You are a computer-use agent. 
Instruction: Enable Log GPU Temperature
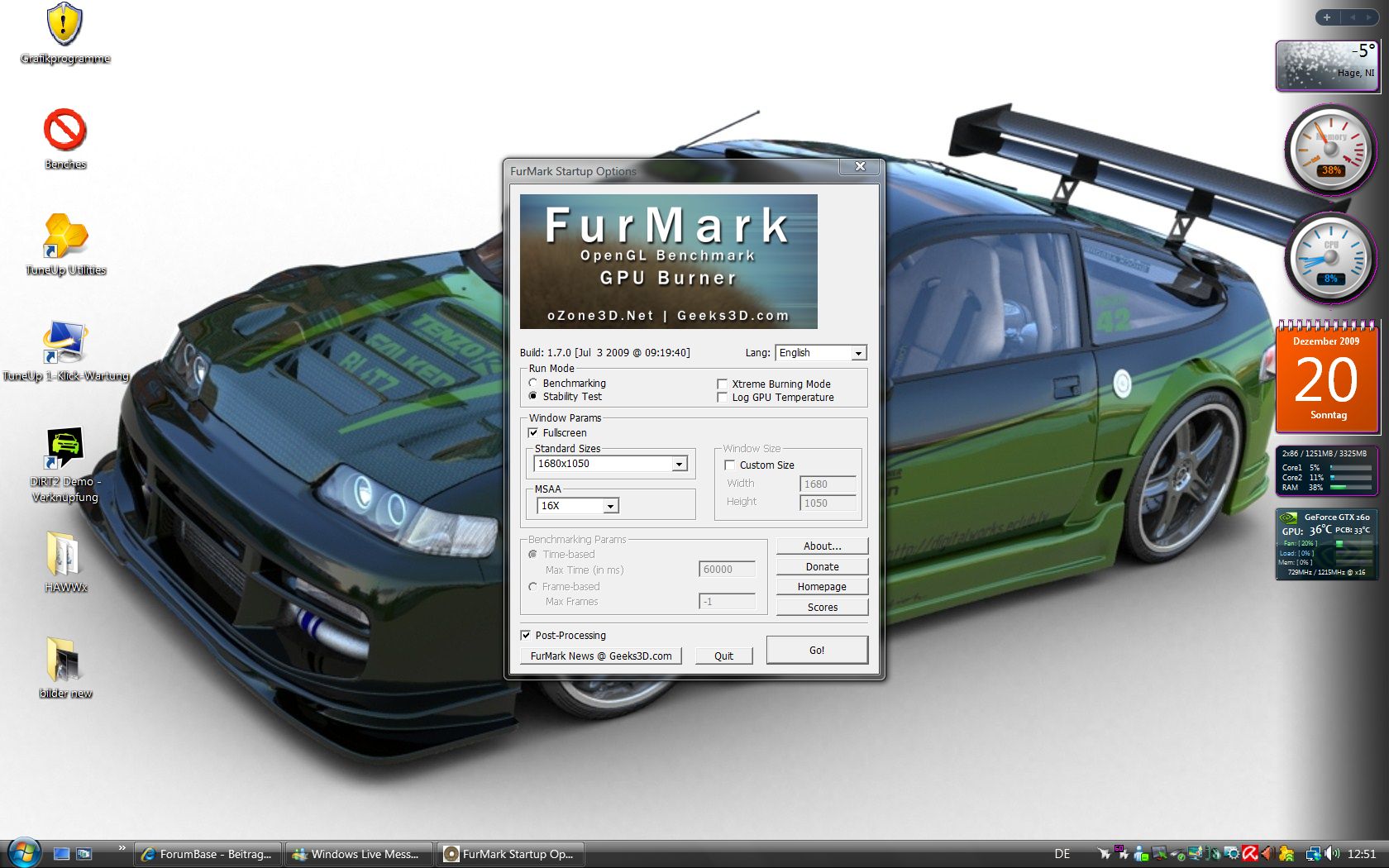coord(776,397)
